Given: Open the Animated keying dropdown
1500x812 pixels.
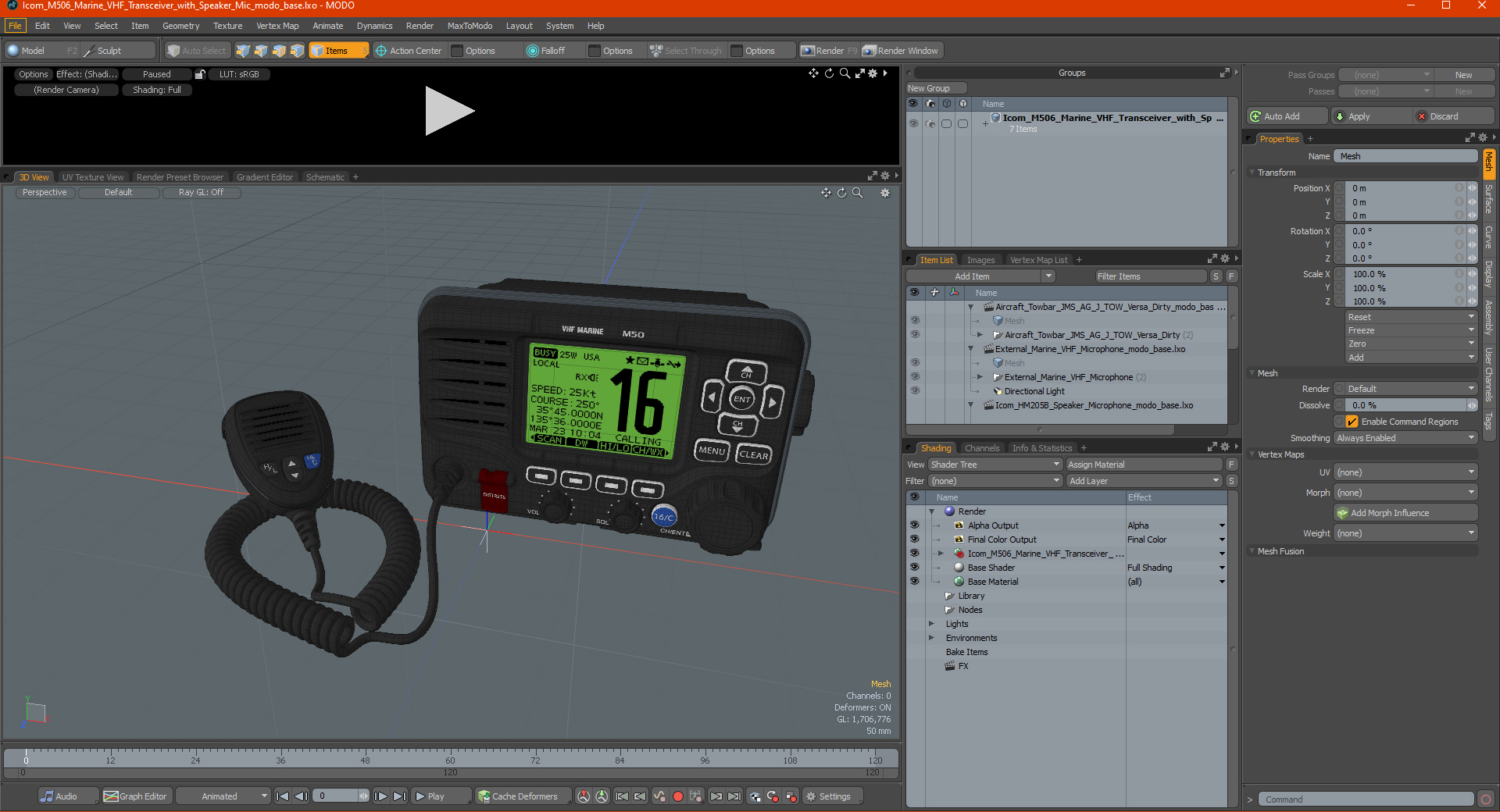Looking at the screenshot, I should (x=223, y=796).
